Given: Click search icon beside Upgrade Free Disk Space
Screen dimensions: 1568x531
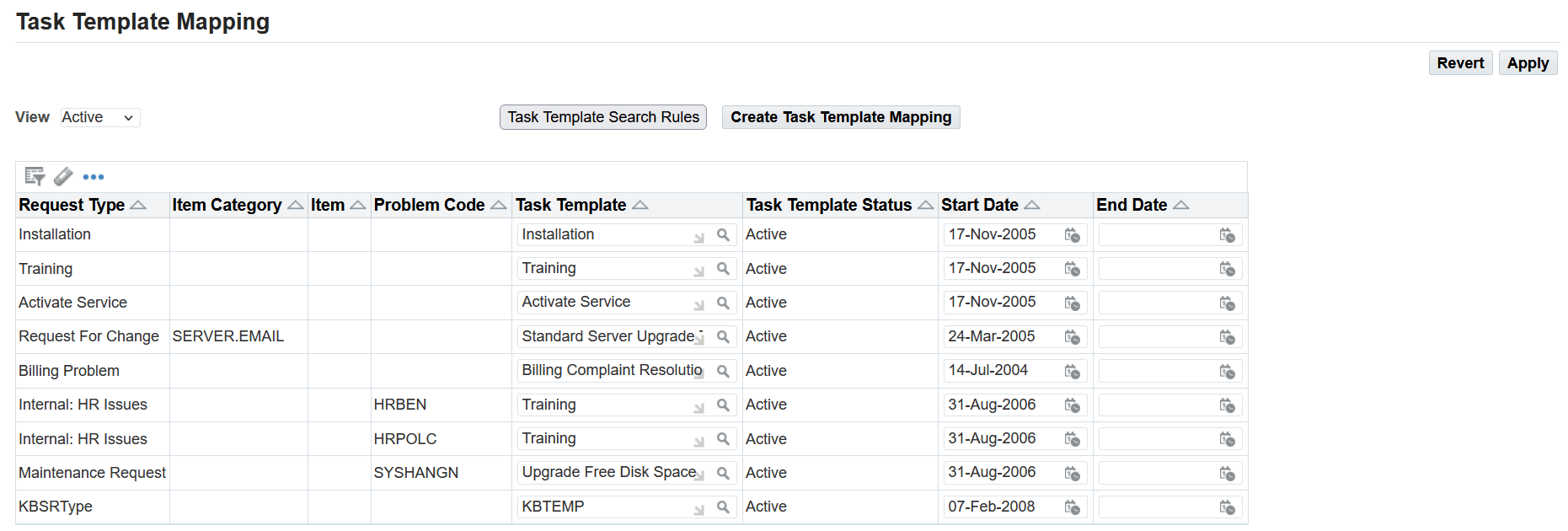Looking at the screenshot, I should point(723,474).
